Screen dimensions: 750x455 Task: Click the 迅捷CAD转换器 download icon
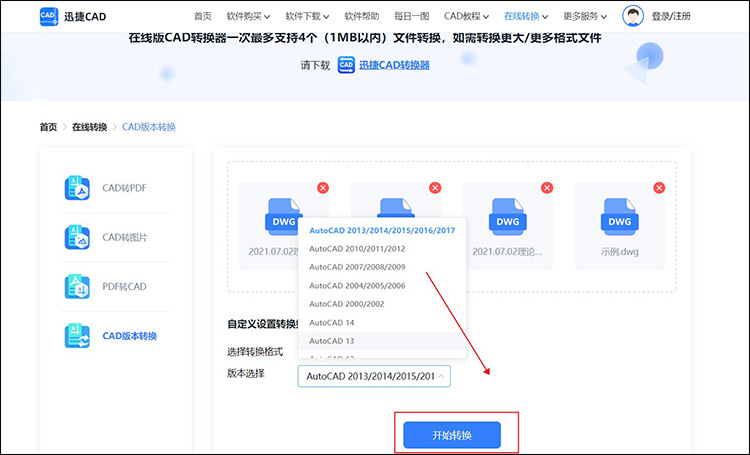[x=346, y=65]
